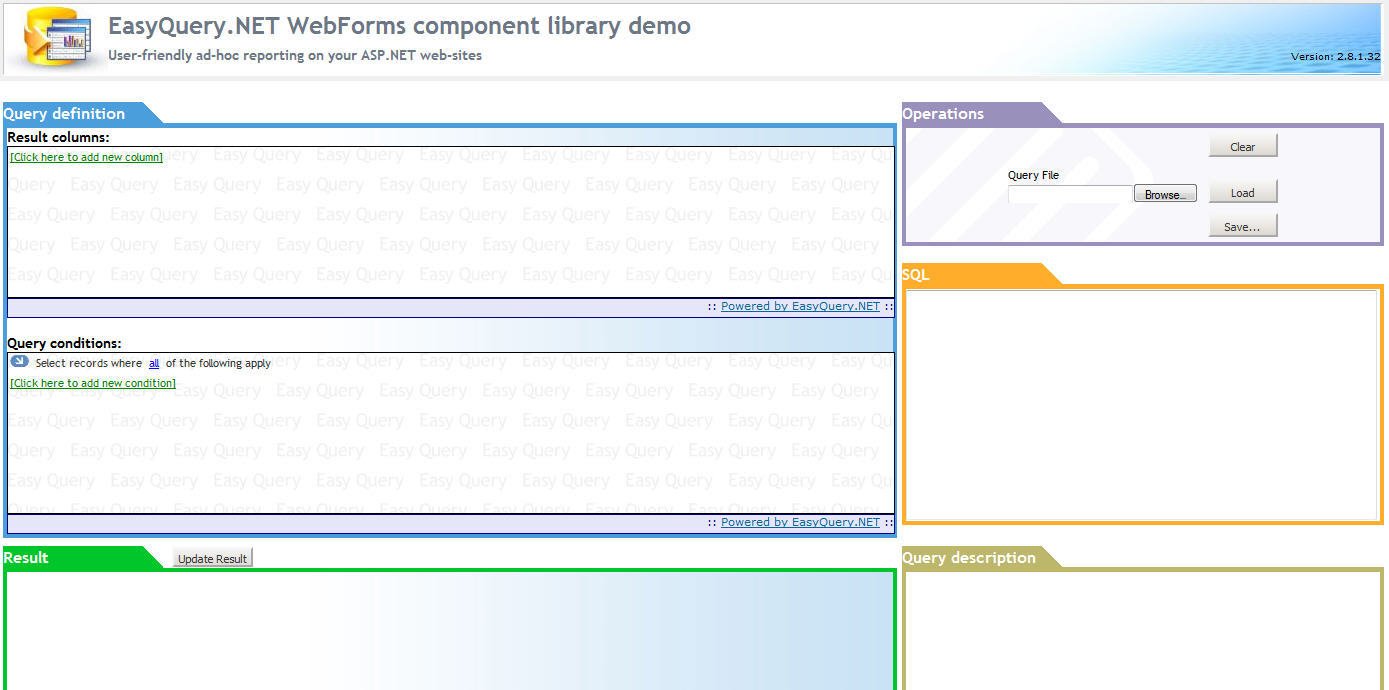This screenshot has width=1389, height=690.
Task: Click the blue arrow icon before 'Select records where'
Action: [x=18, y=360]
